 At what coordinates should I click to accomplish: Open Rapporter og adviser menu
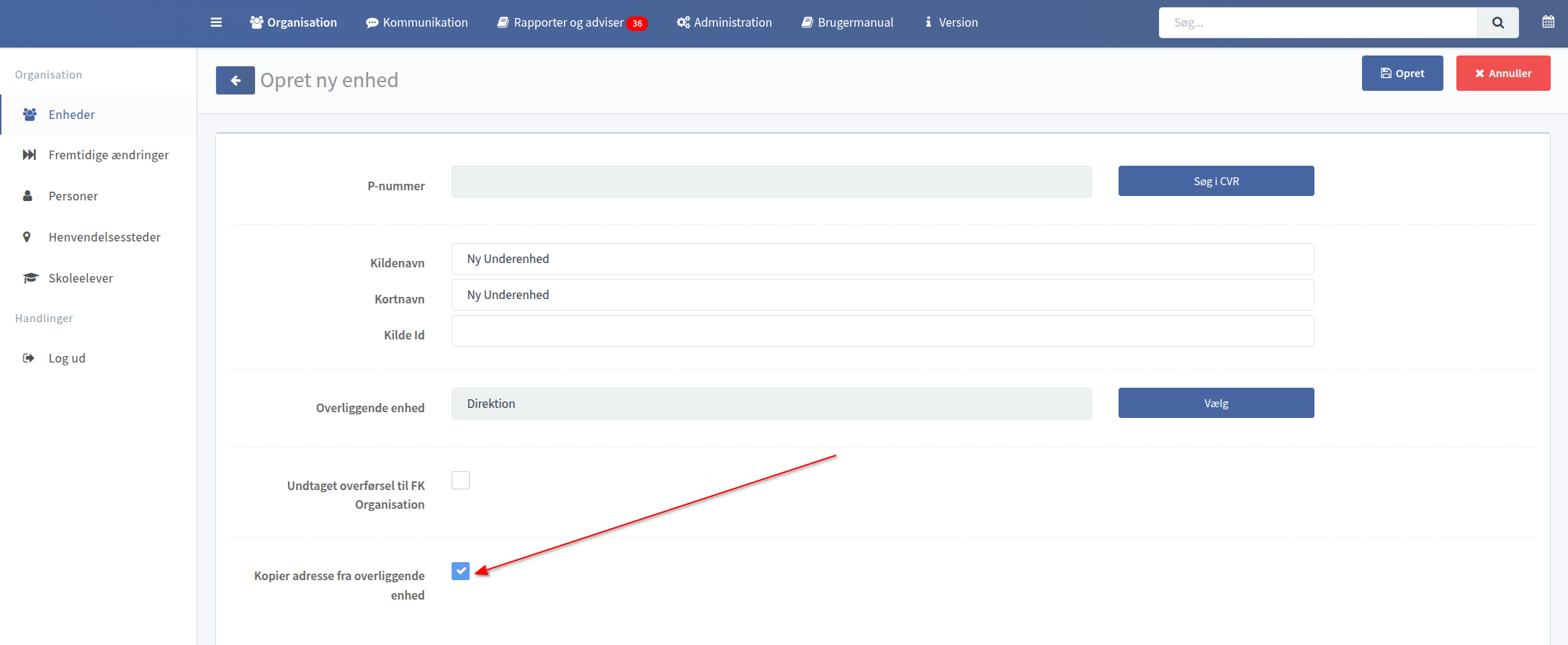[571, 22]
